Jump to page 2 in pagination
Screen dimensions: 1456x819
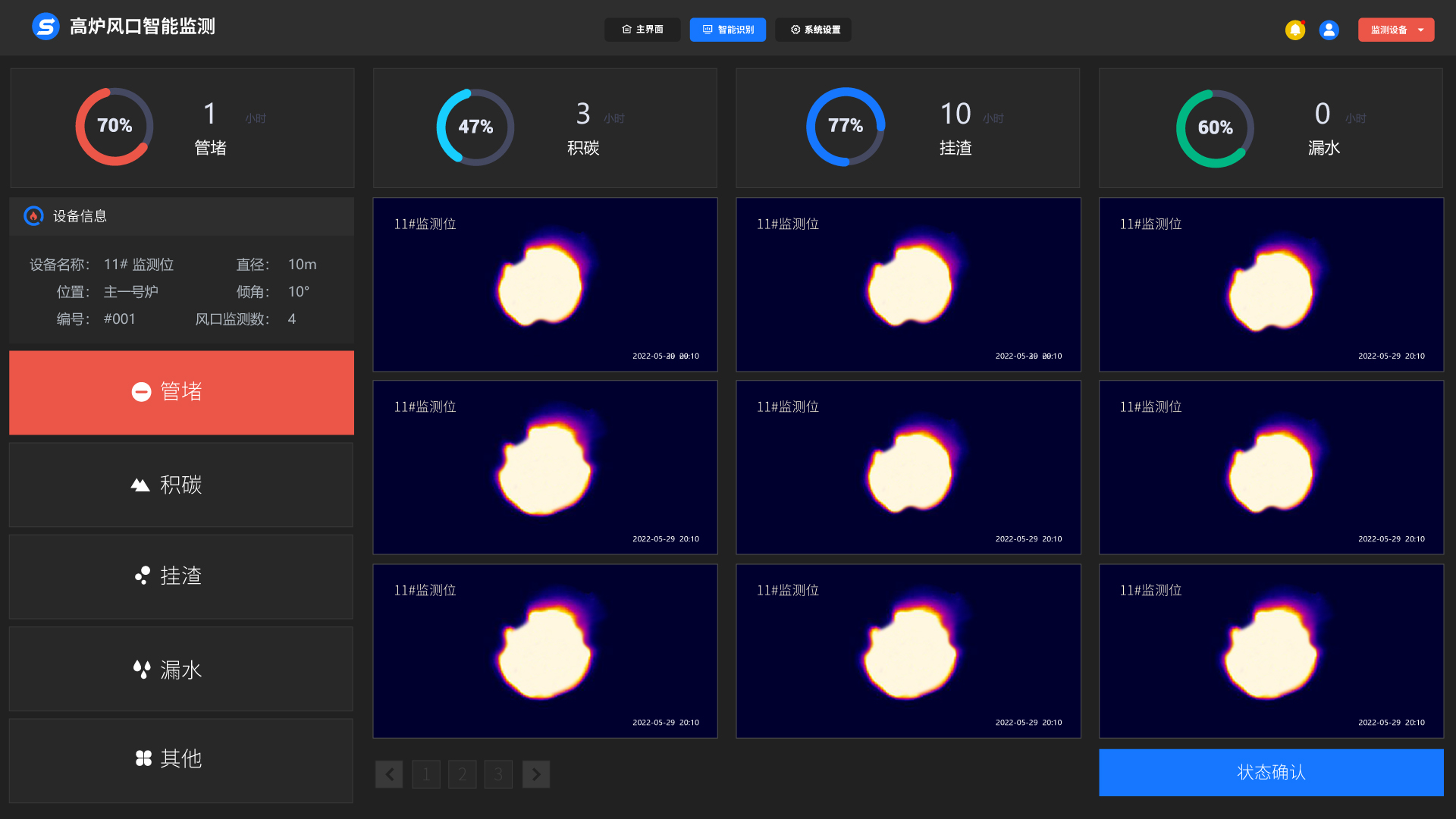(x=463, y=774)
